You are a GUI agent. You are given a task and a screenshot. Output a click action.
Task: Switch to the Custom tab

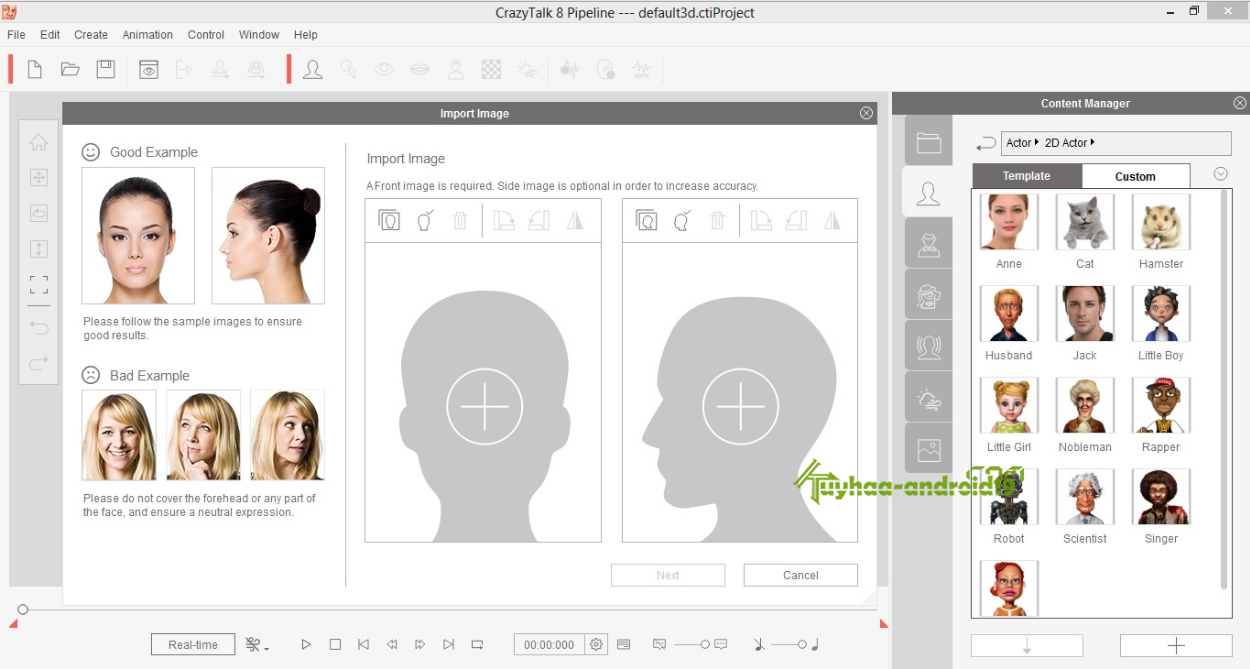click(1136, 176)
